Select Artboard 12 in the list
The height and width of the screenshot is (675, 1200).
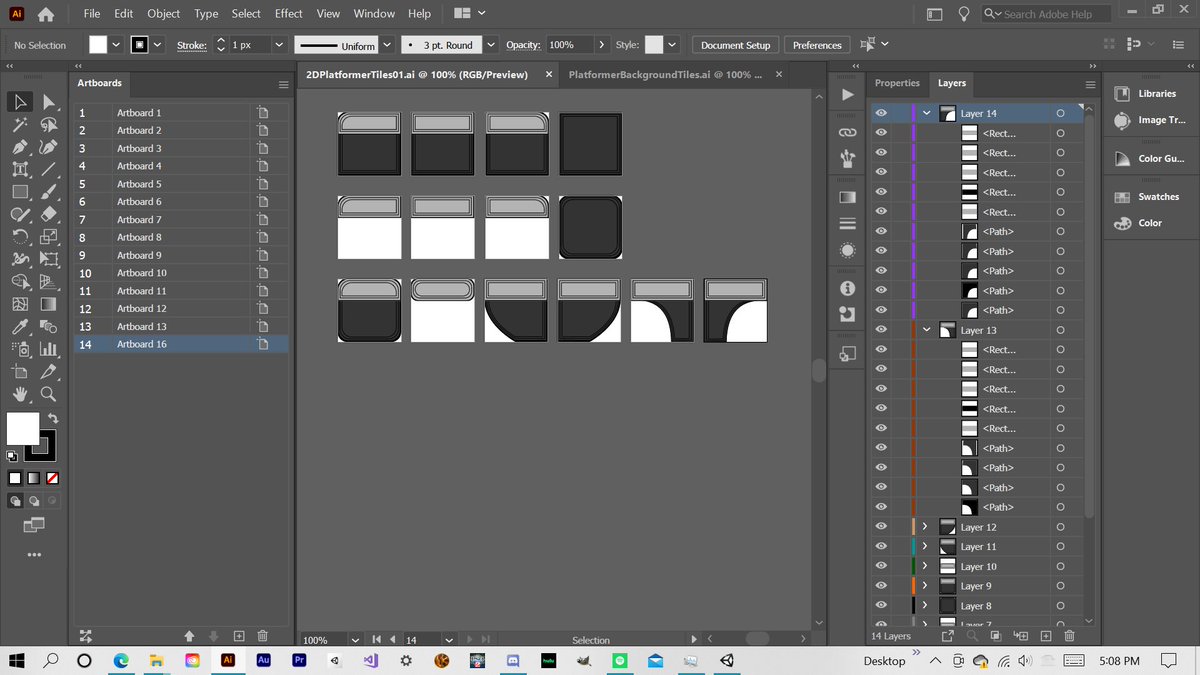tap(180, 308)
